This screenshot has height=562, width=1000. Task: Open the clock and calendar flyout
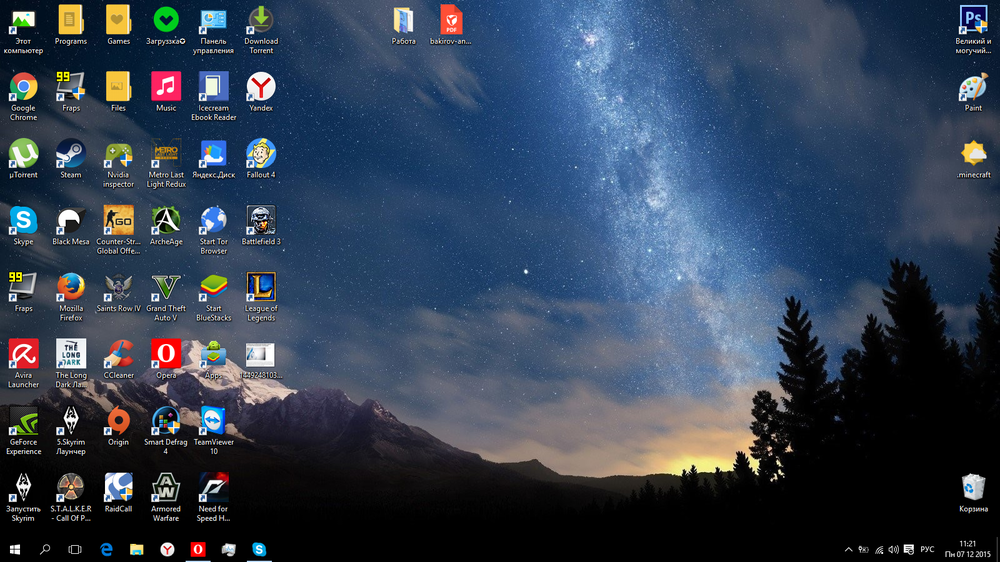pos(967,549)
